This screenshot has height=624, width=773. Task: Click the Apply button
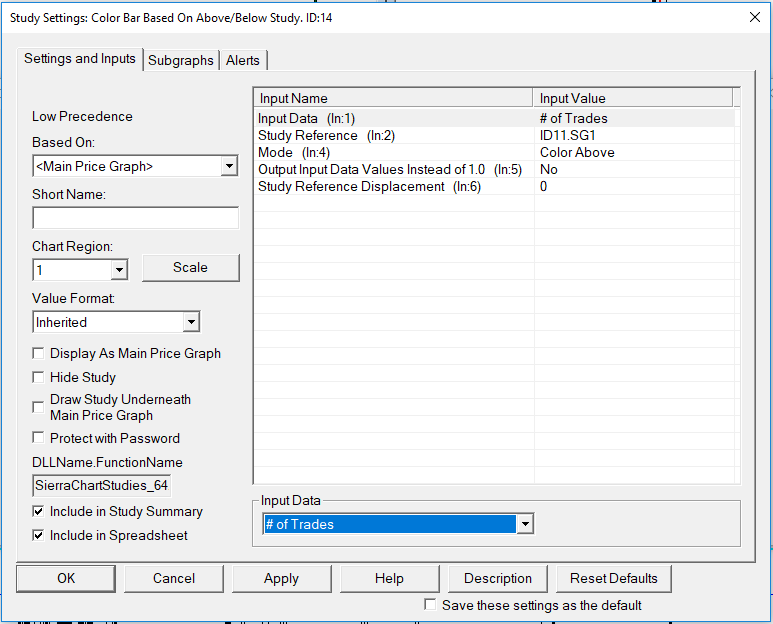281,578
